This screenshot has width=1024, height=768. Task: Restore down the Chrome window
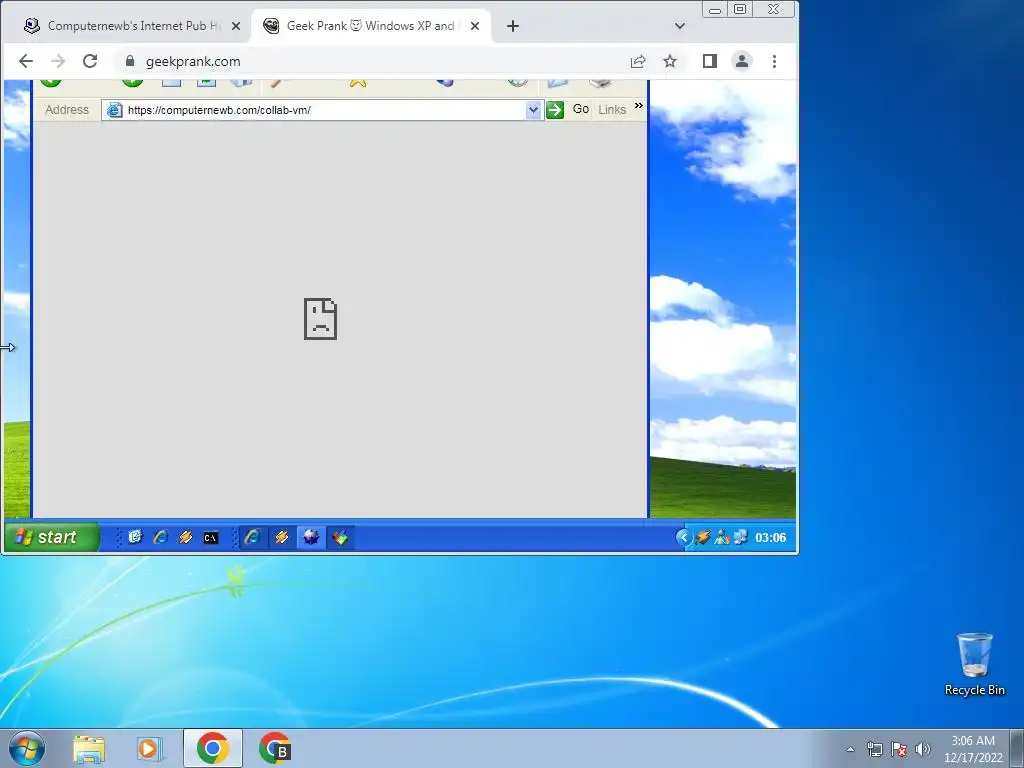[740, 9]
